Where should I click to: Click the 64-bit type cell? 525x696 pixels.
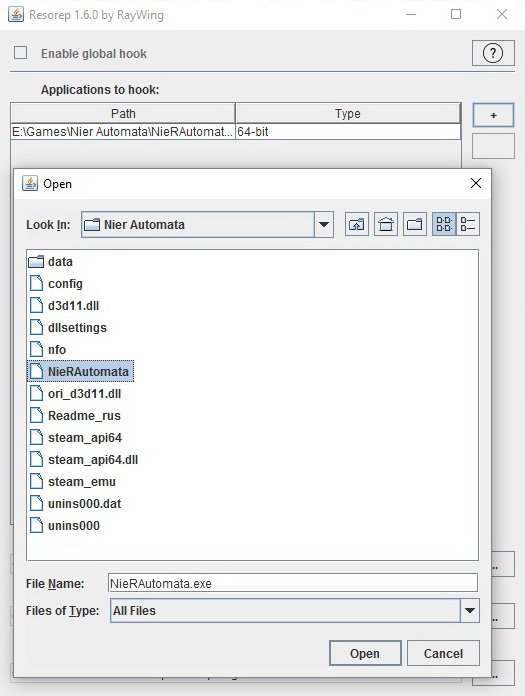pos(347,131)
